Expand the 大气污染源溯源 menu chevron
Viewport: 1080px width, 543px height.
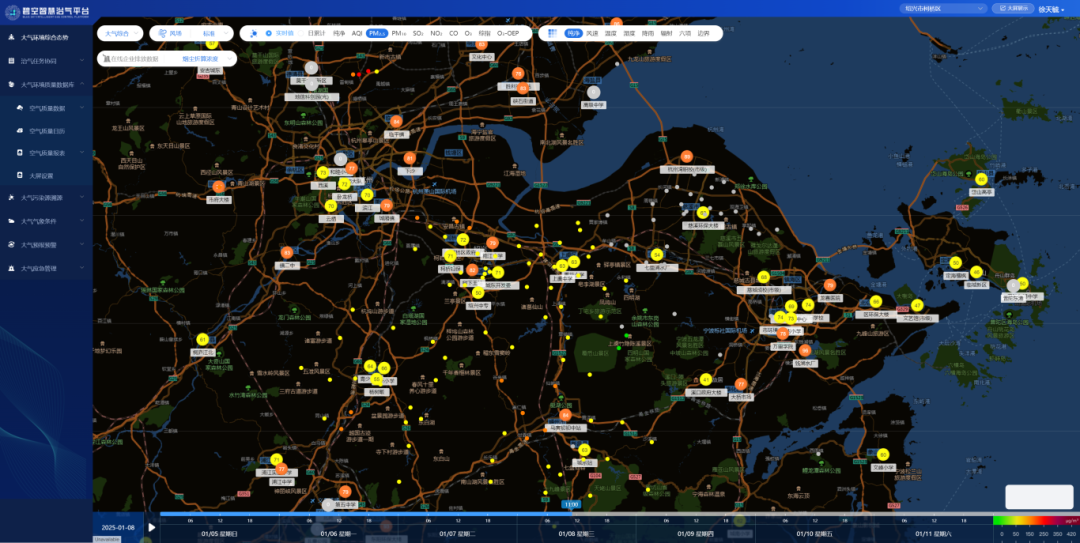tap(82, 198)
